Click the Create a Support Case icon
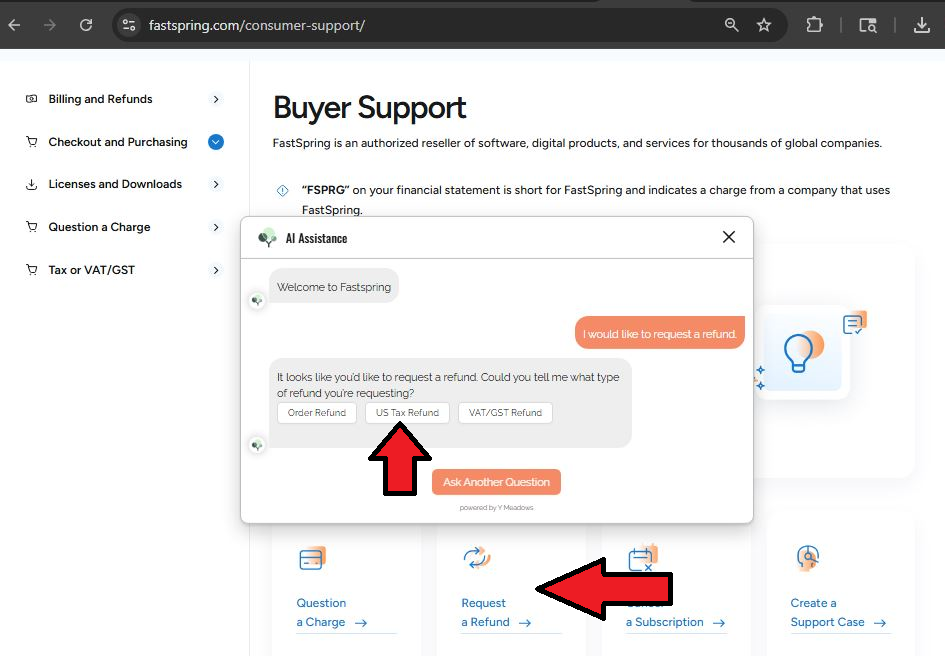This screenshot has width=945, height=656. 807,558
